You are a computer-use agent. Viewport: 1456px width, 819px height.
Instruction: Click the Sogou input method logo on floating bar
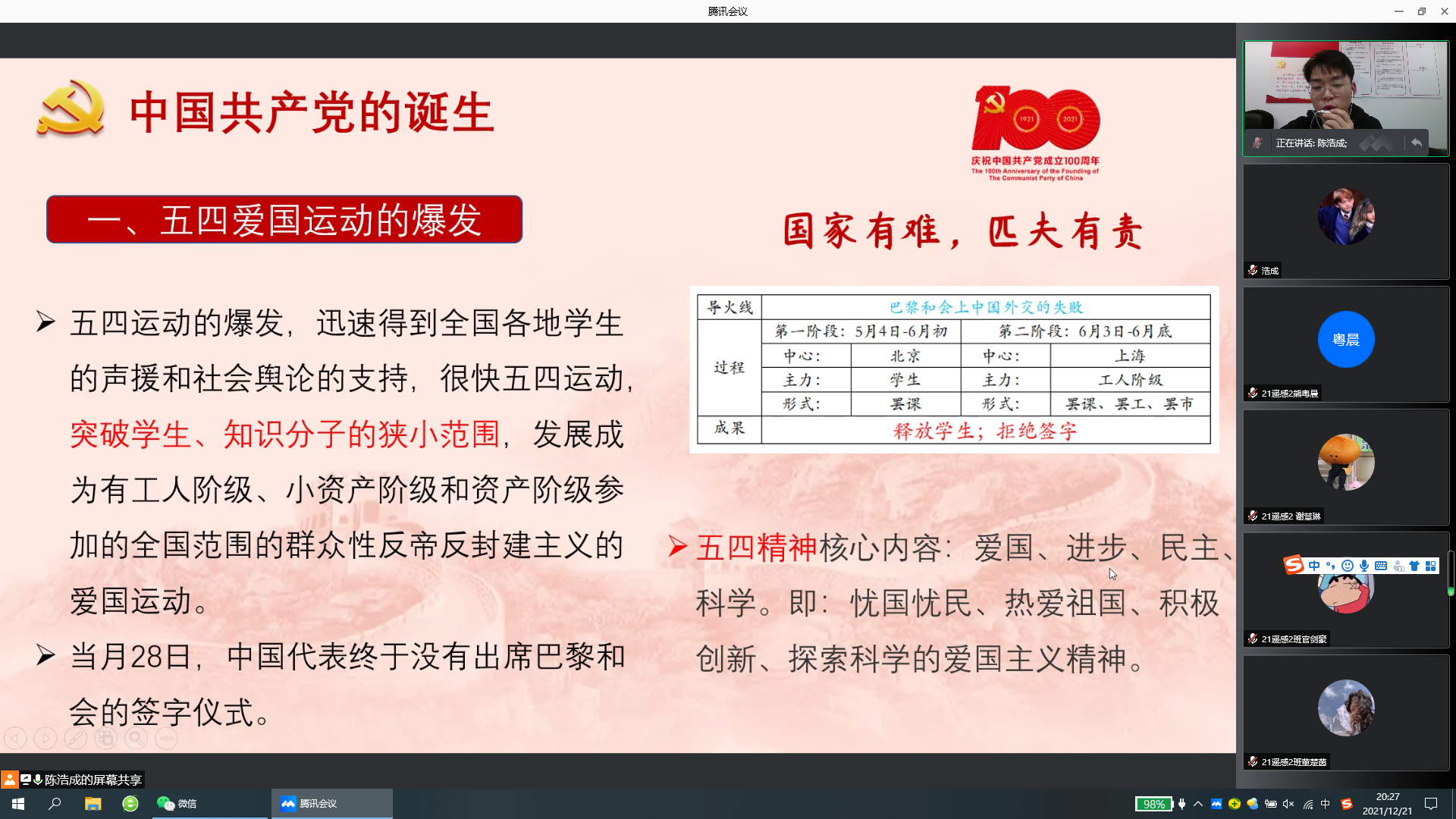[1294, 565]
